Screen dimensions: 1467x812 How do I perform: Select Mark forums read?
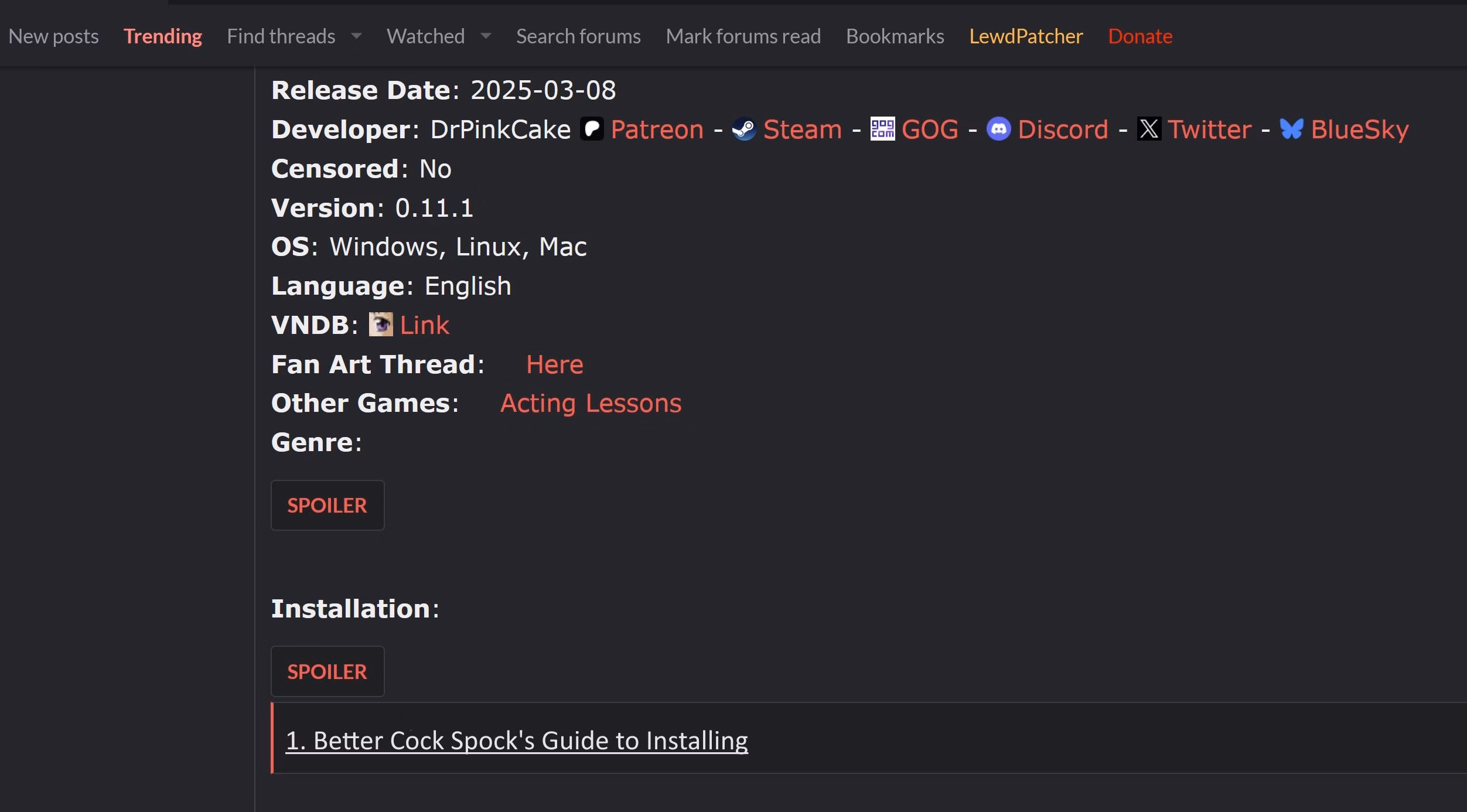click(743, 36)
